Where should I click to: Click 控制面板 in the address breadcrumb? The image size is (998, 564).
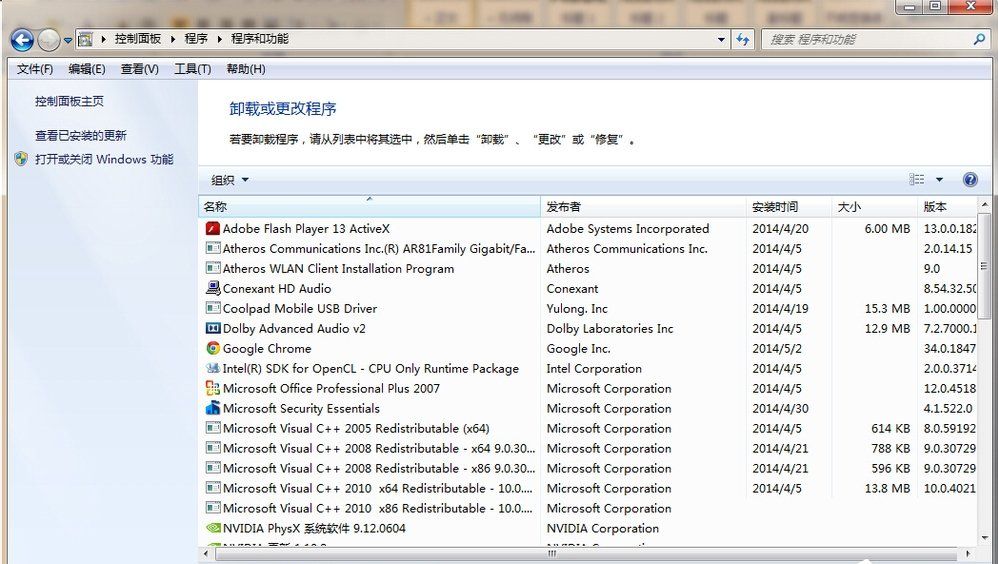click(137, 39)
